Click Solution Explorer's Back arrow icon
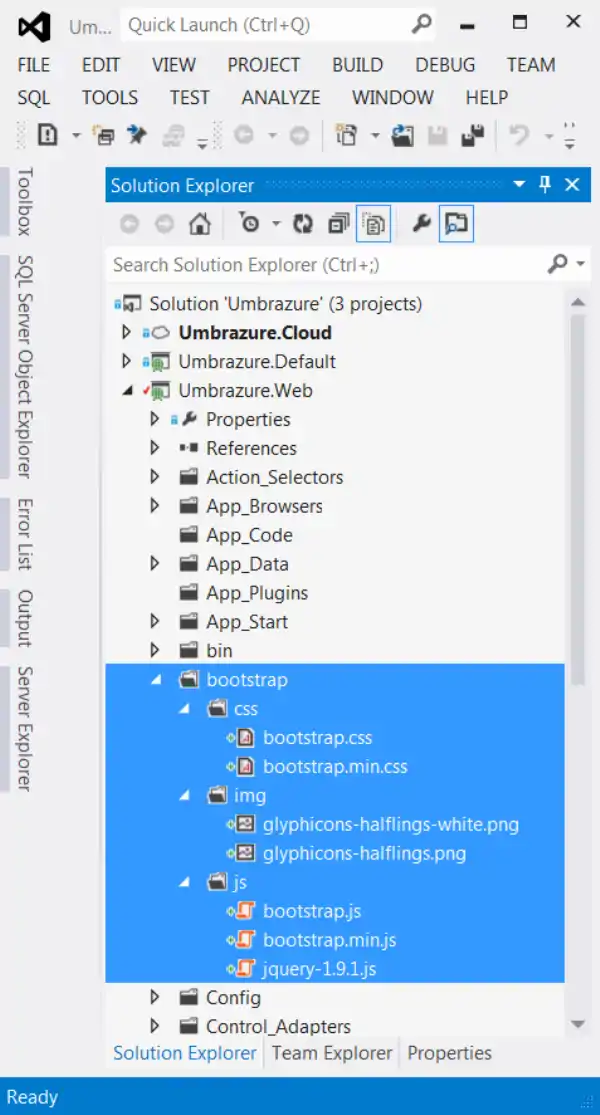The image size is (600, 1115). [x=129, y=225]
